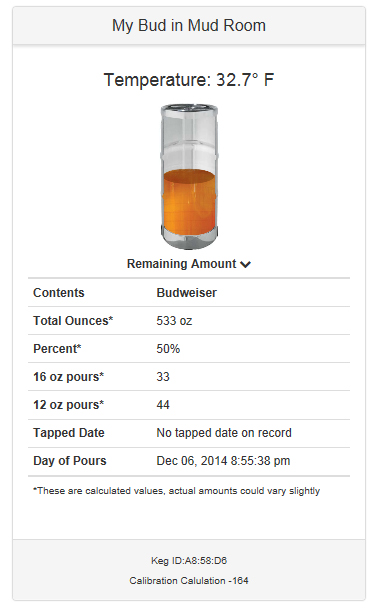Click the orange beer level in keg
This screenshot has width=379, height=612.
click(x=189, y=202)
